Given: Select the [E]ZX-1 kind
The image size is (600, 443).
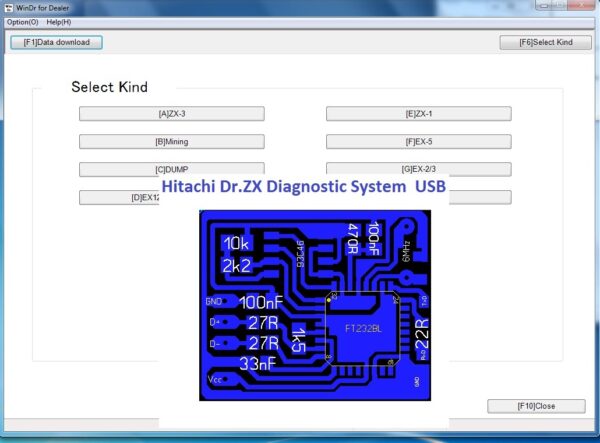Looking at the screenshot, I should (x=419, y=114).
